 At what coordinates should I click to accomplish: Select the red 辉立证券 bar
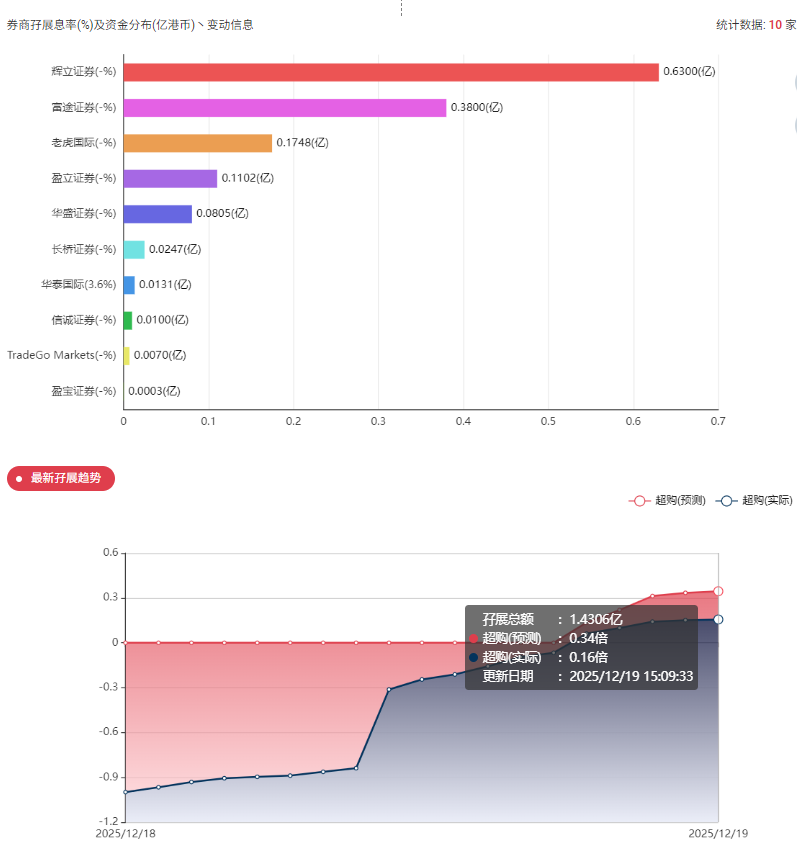point(391,72)
